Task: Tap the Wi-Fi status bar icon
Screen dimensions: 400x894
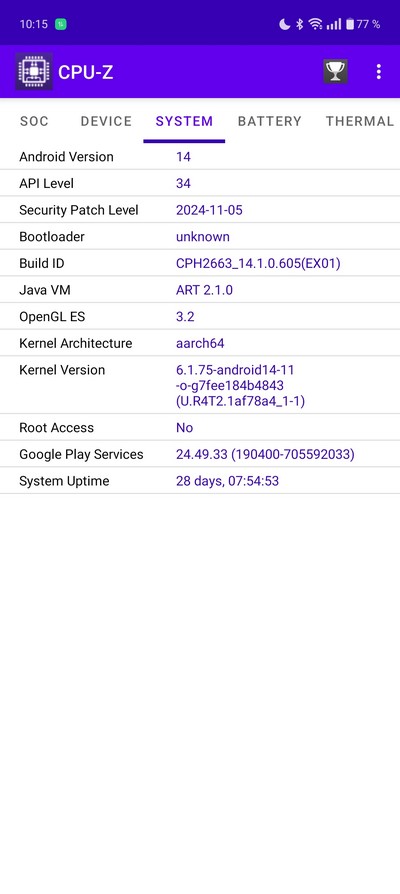Action: (315, 24)
